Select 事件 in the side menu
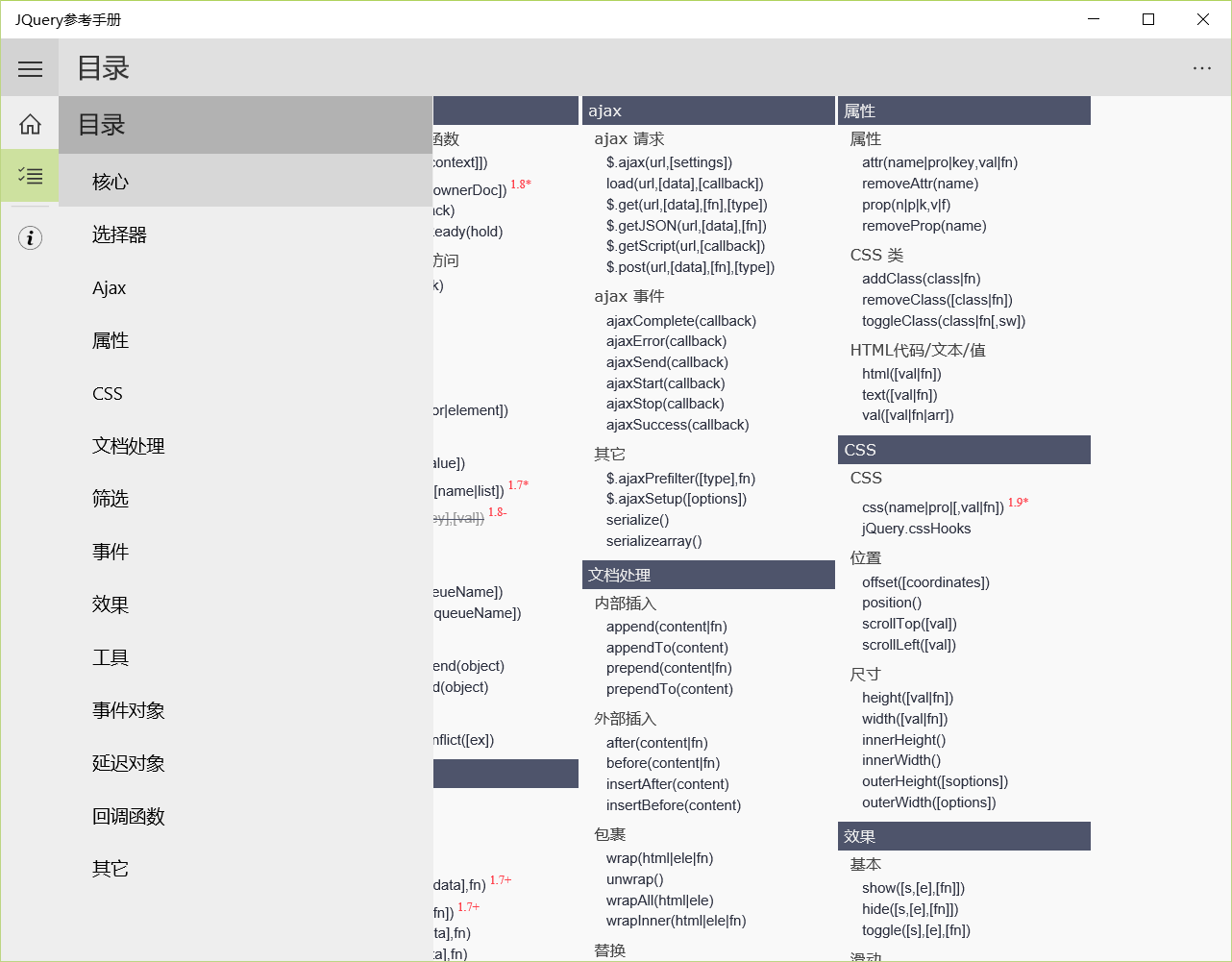This screenshot has height=962, width=1232. (246, 552)
